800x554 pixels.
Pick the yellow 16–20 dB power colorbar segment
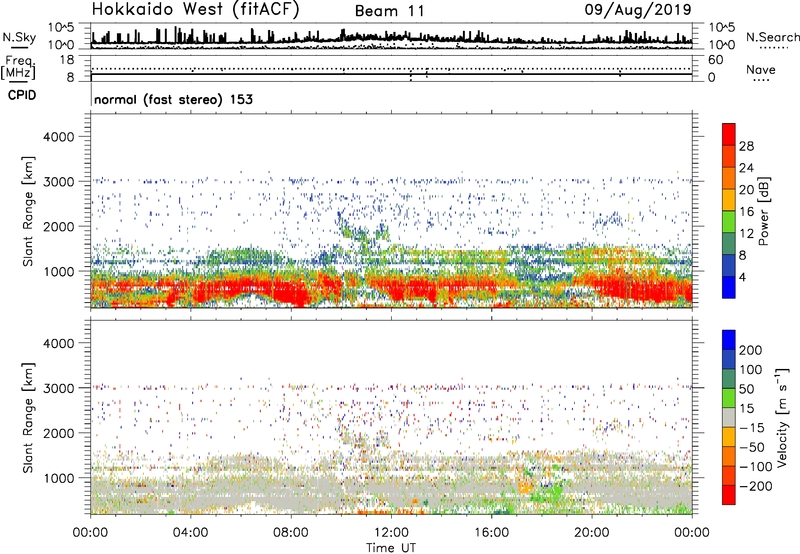point(729,200)
